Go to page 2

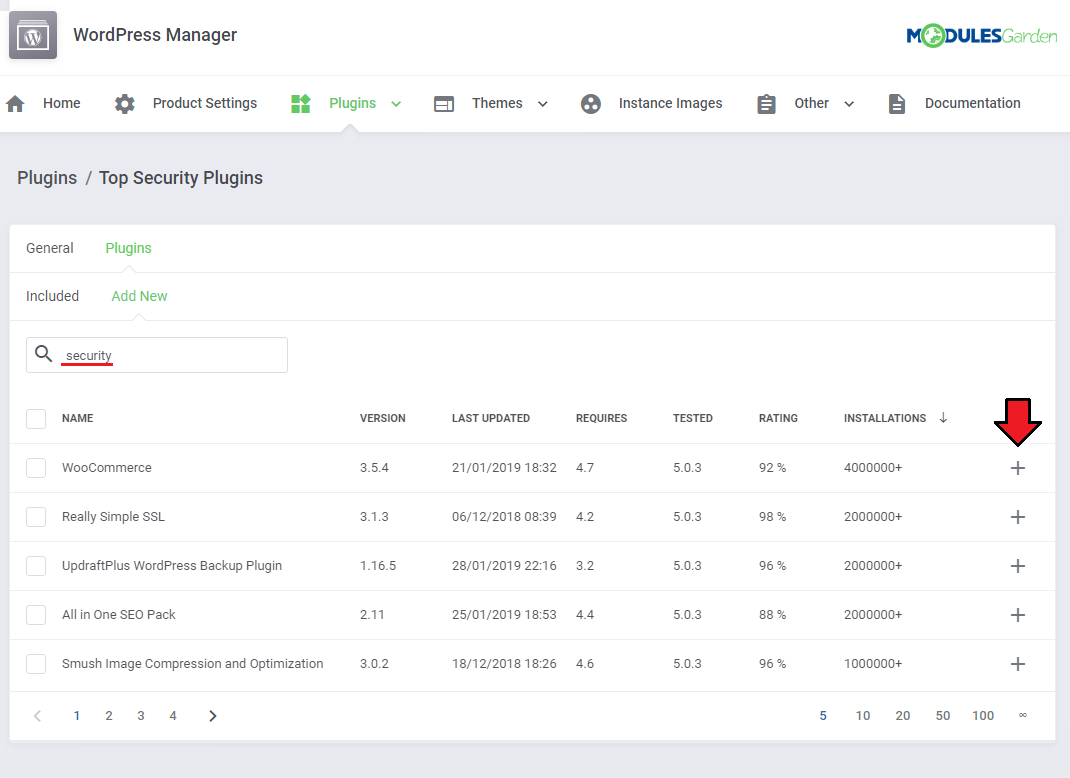(x=109, y=716)
